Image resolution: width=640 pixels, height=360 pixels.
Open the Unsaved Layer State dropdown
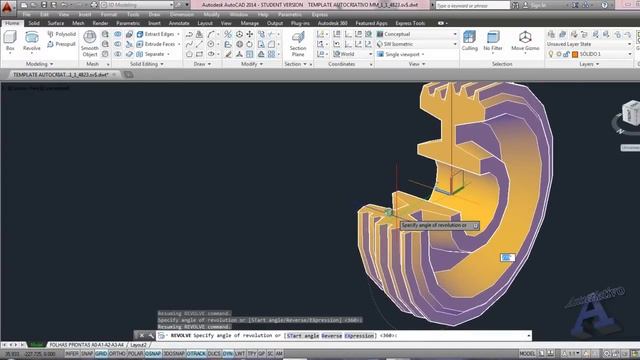click(589, 44)
